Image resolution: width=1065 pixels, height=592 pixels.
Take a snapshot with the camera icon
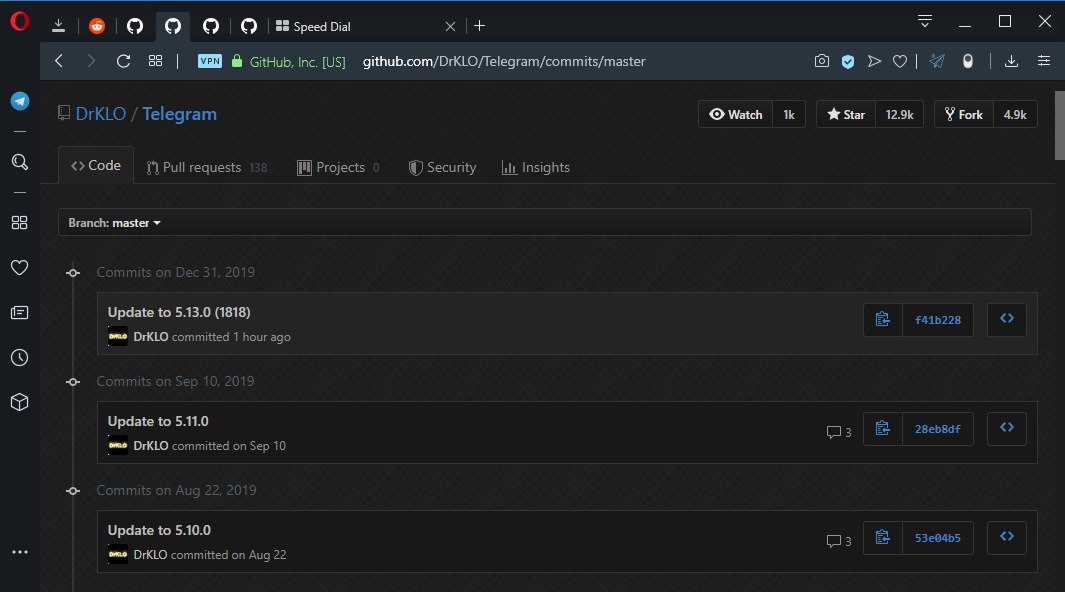click(822, 61)
